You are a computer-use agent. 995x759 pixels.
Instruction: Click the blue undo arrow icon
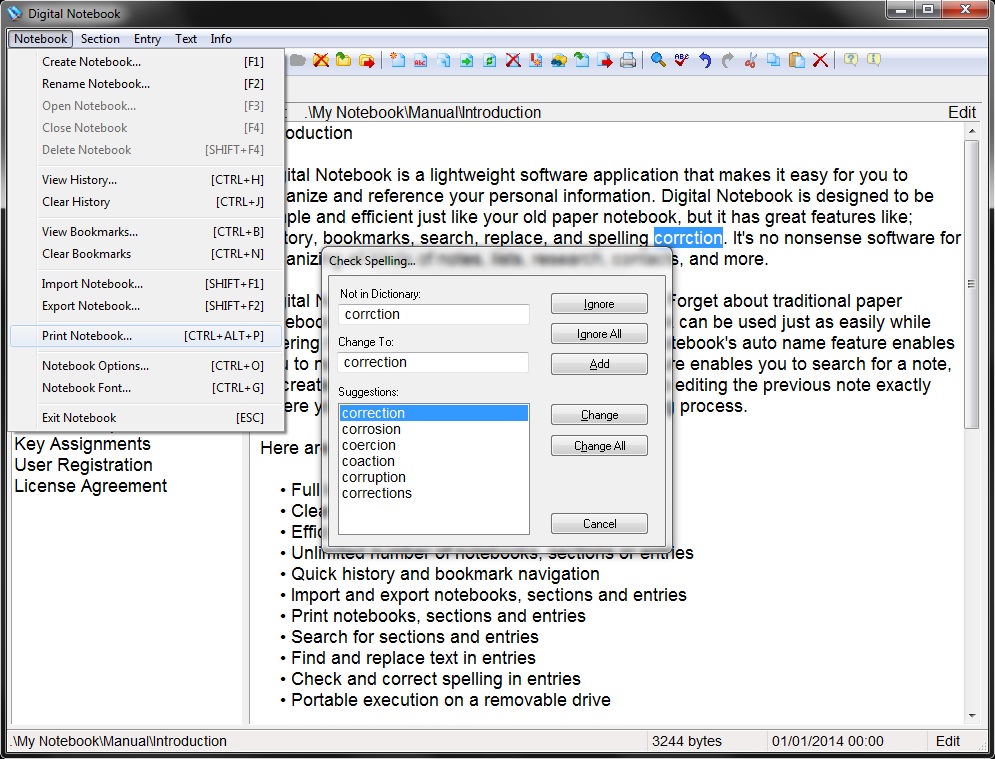704,60
